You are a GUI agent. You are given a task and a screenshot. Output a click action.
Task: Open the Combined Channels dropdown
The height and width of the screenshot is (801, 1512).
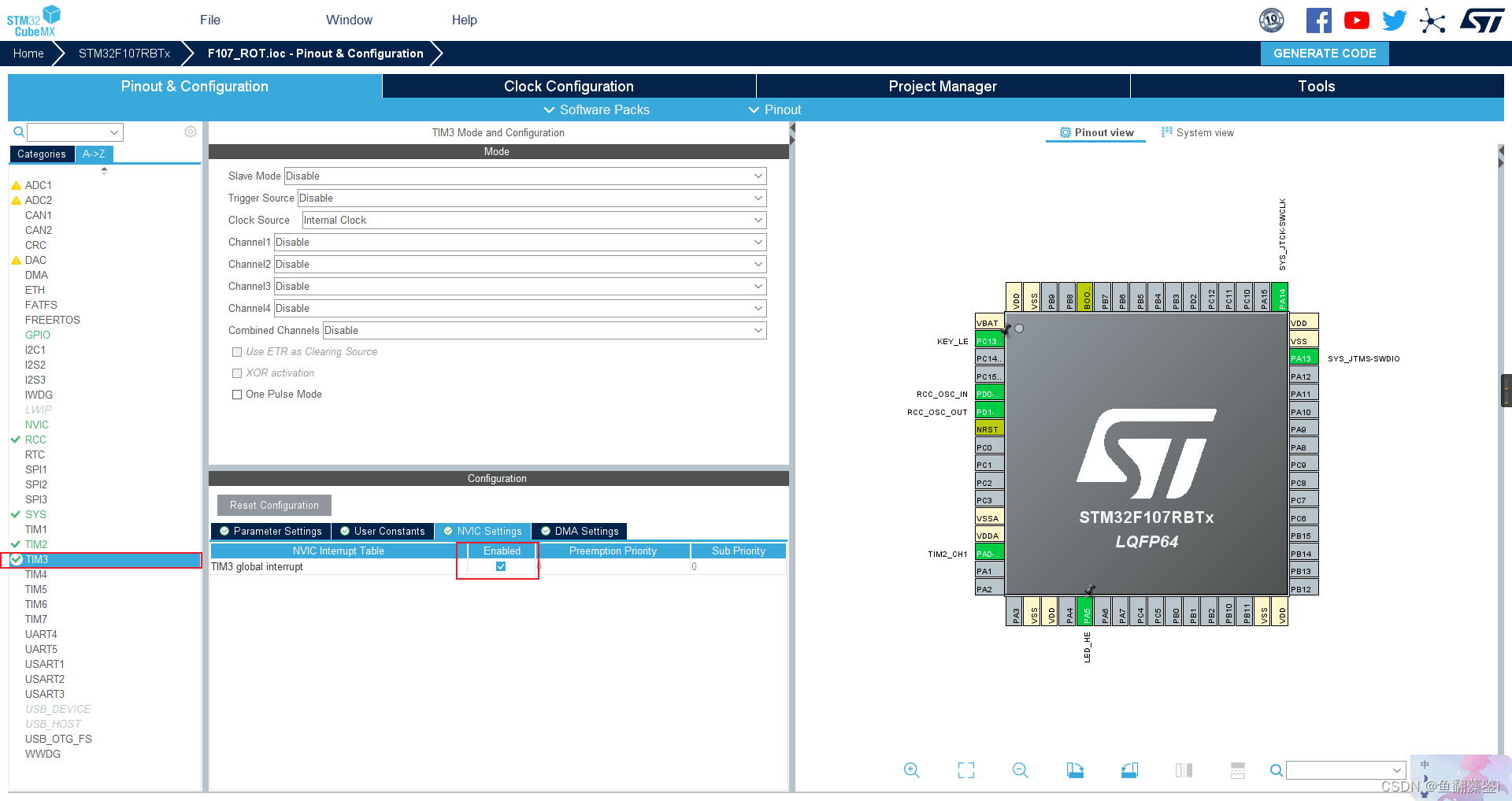(x=544, y=330)
